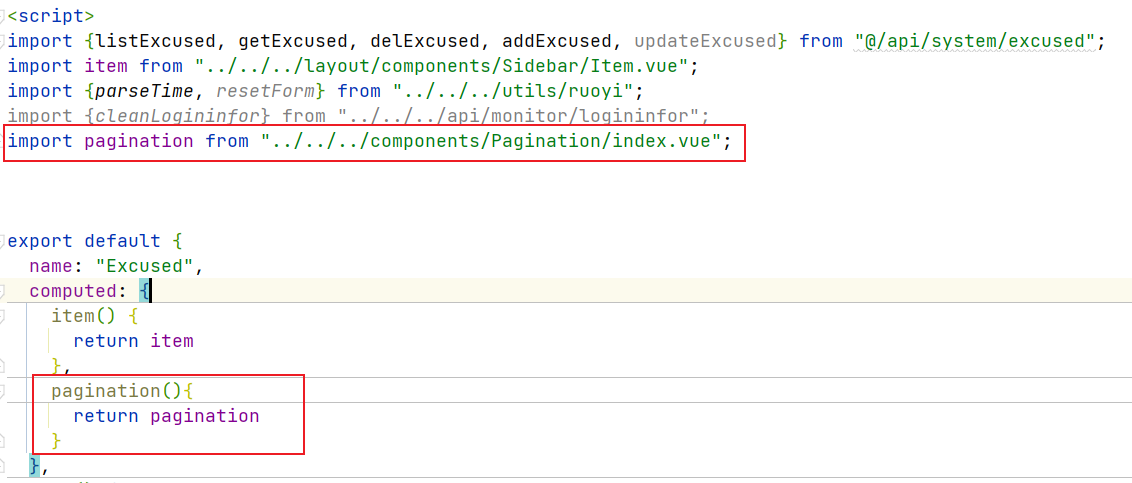This screenshot has height=483, width=1132.
Task: Click item in the import item line
Action: coord(106,66)
